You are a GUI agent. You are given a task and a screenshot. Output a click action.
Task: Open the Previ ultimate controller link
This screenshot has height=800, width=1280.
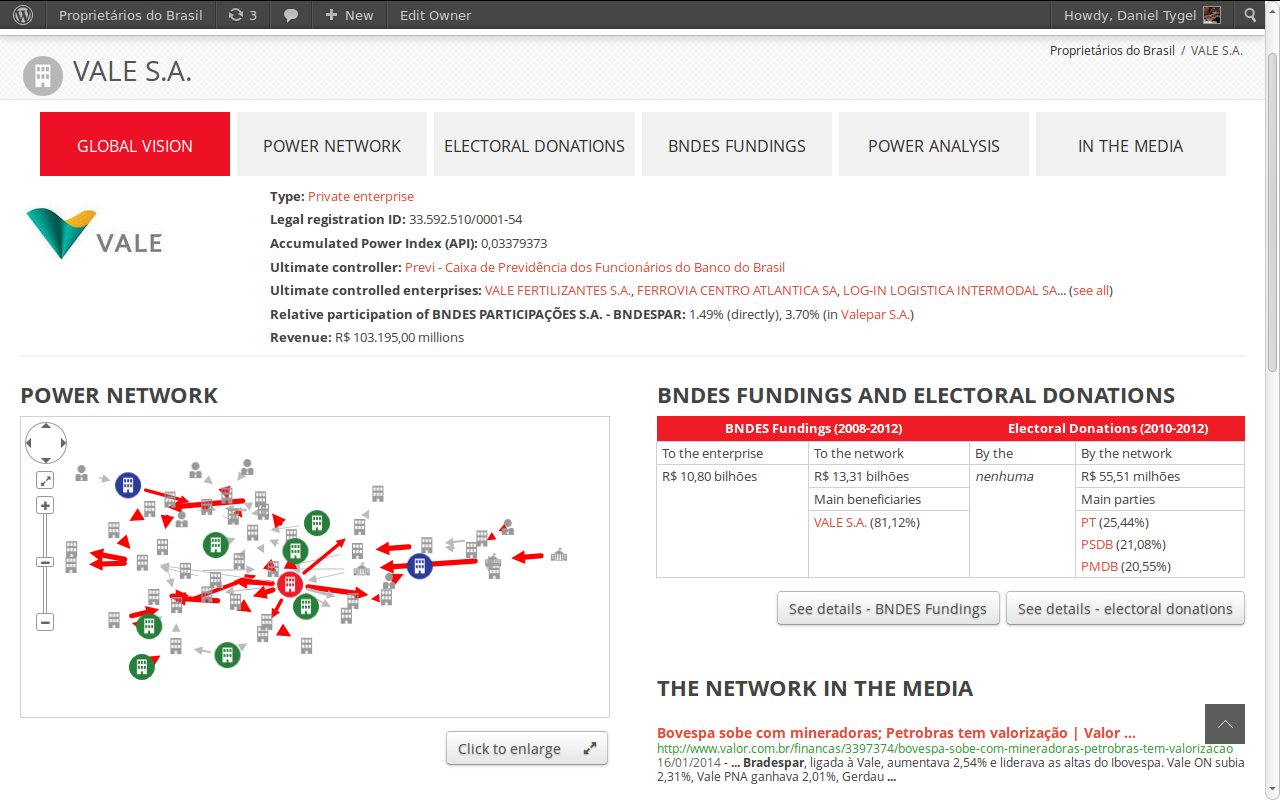(x=595, y=268)
